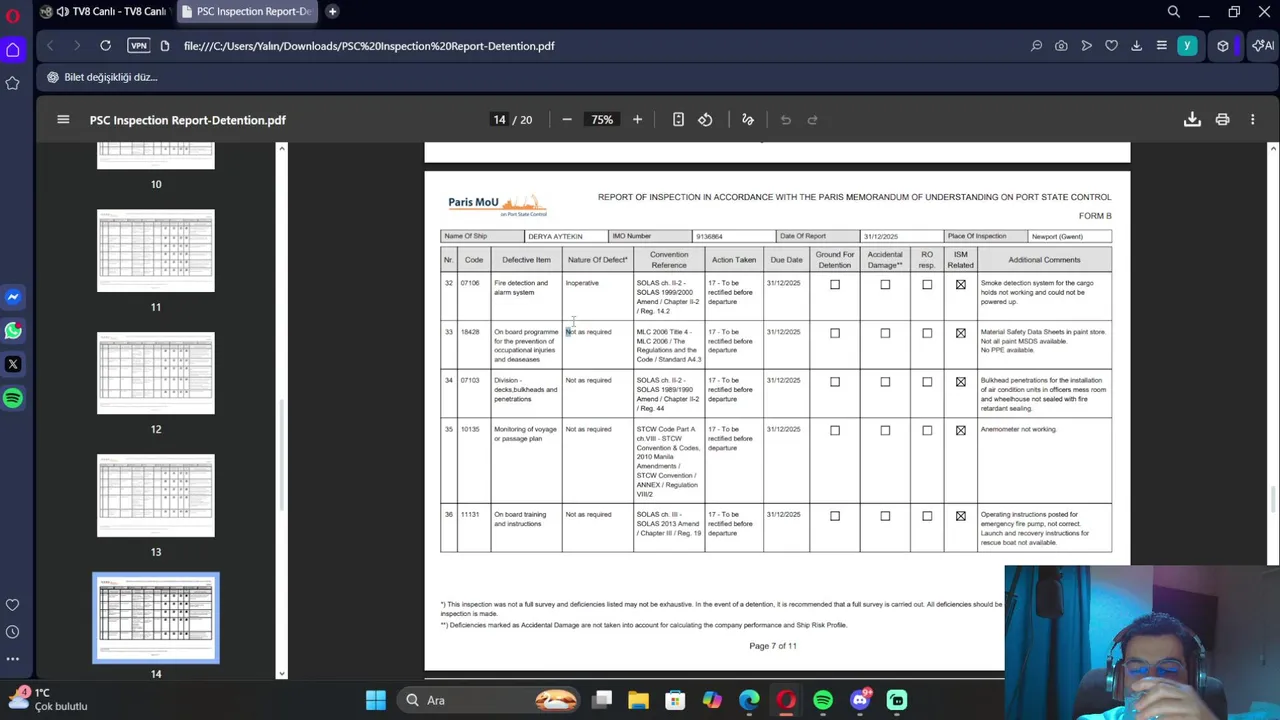Open browser downloads arrow in address bar
This screenshot has width=1280, height=720.
click(x=1136, y=46)
